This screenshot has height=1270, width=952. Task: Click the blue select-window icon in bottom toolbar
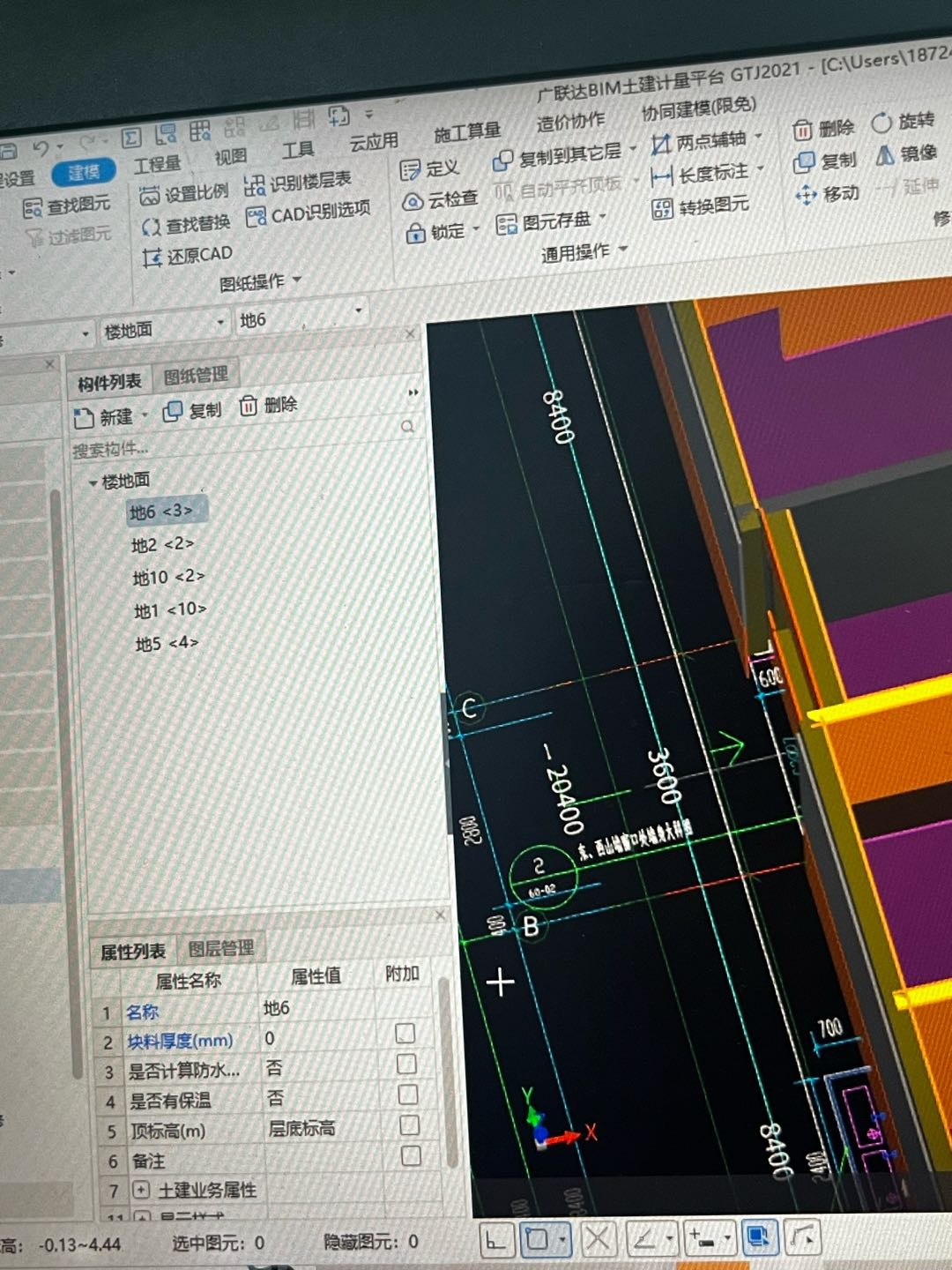(758, 1237)
